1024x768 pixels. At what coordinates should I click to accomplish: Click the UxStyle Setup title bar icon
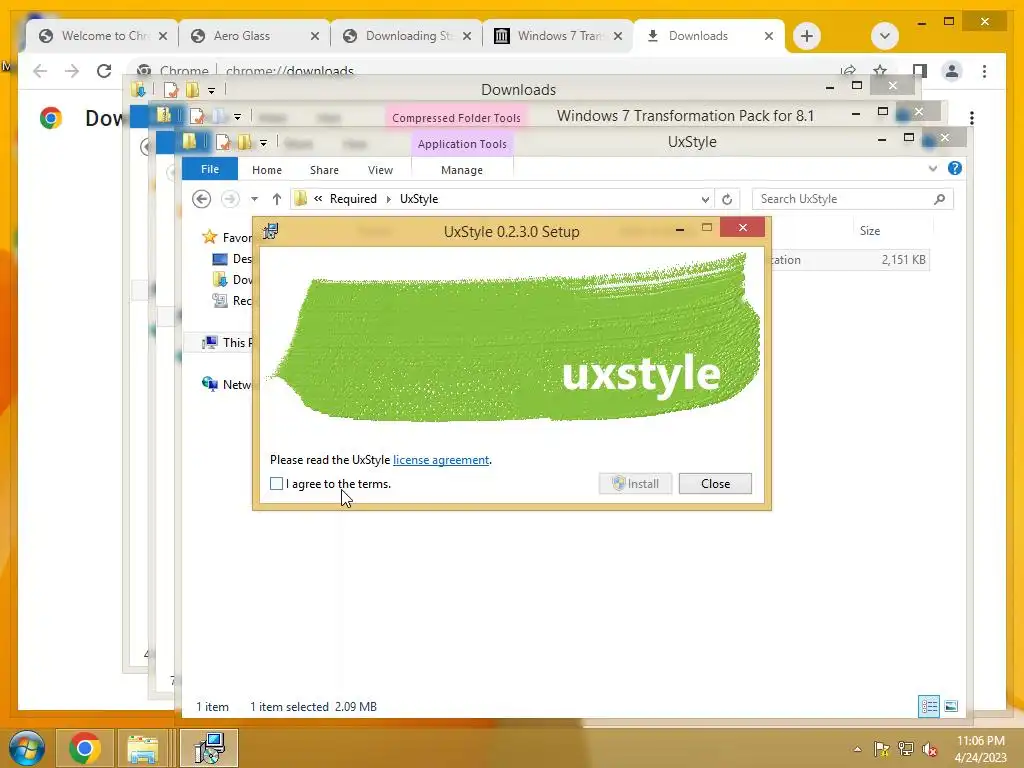point(270,231)
